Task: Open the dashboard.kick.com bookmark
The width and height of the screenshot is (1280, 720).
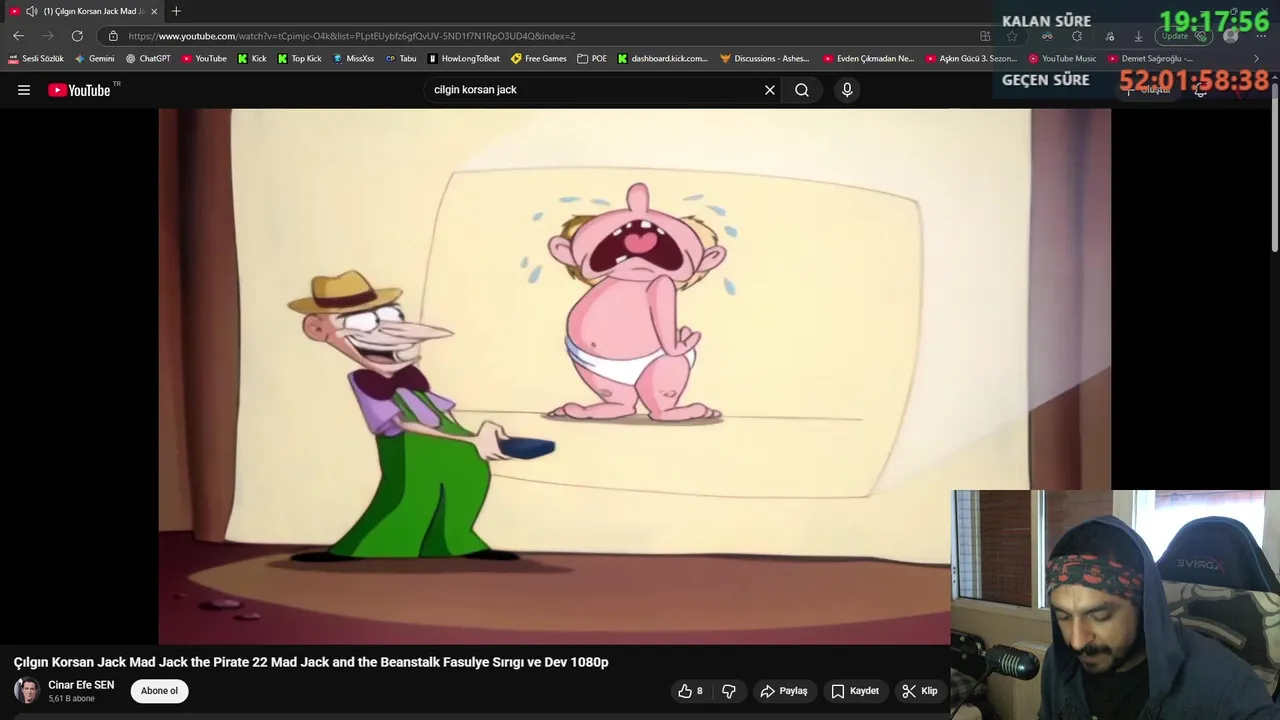Action: click(663, 59)
